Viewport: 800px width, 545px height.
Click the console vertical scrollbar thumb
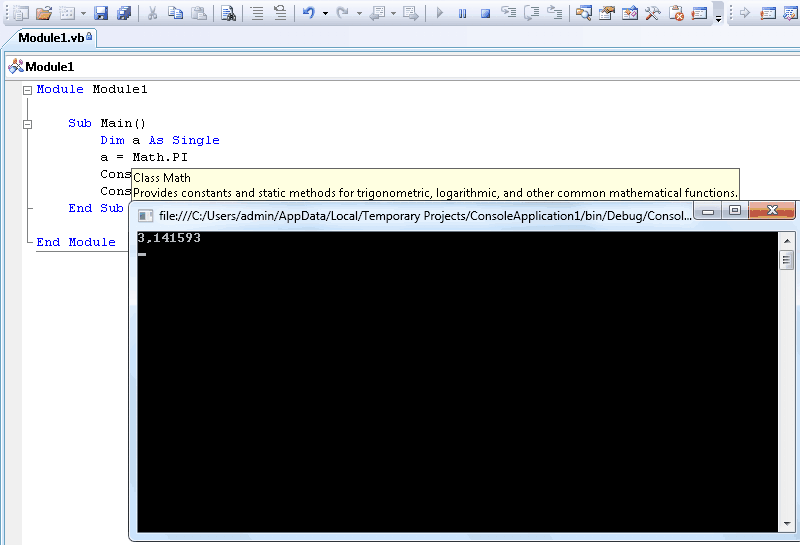click(x=786, y=260)
